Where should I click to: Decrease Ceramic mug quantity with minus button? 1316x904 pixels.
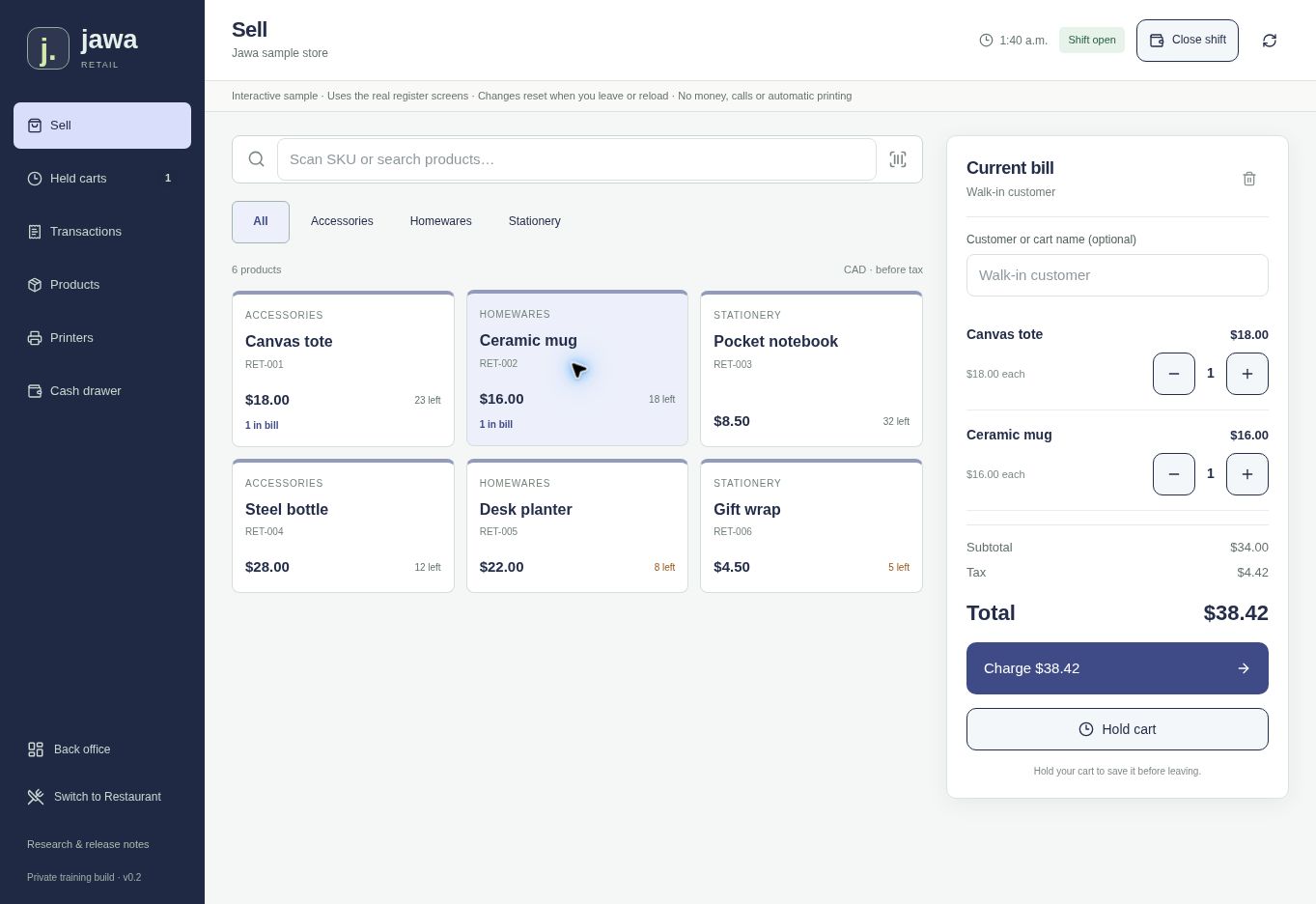pos(1174,474)
